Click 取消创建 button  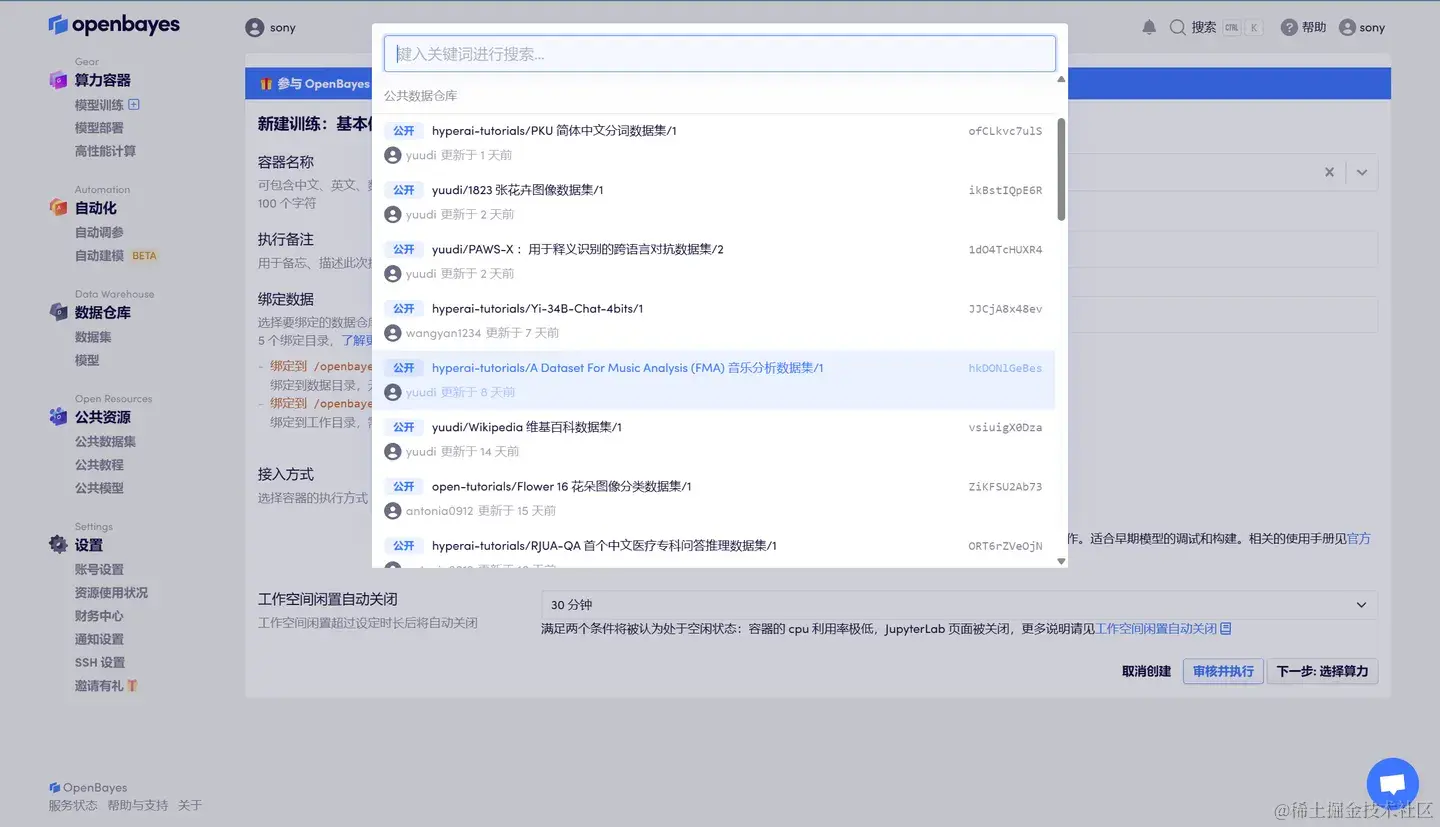pyautogui.click(x=1146, y=671)
